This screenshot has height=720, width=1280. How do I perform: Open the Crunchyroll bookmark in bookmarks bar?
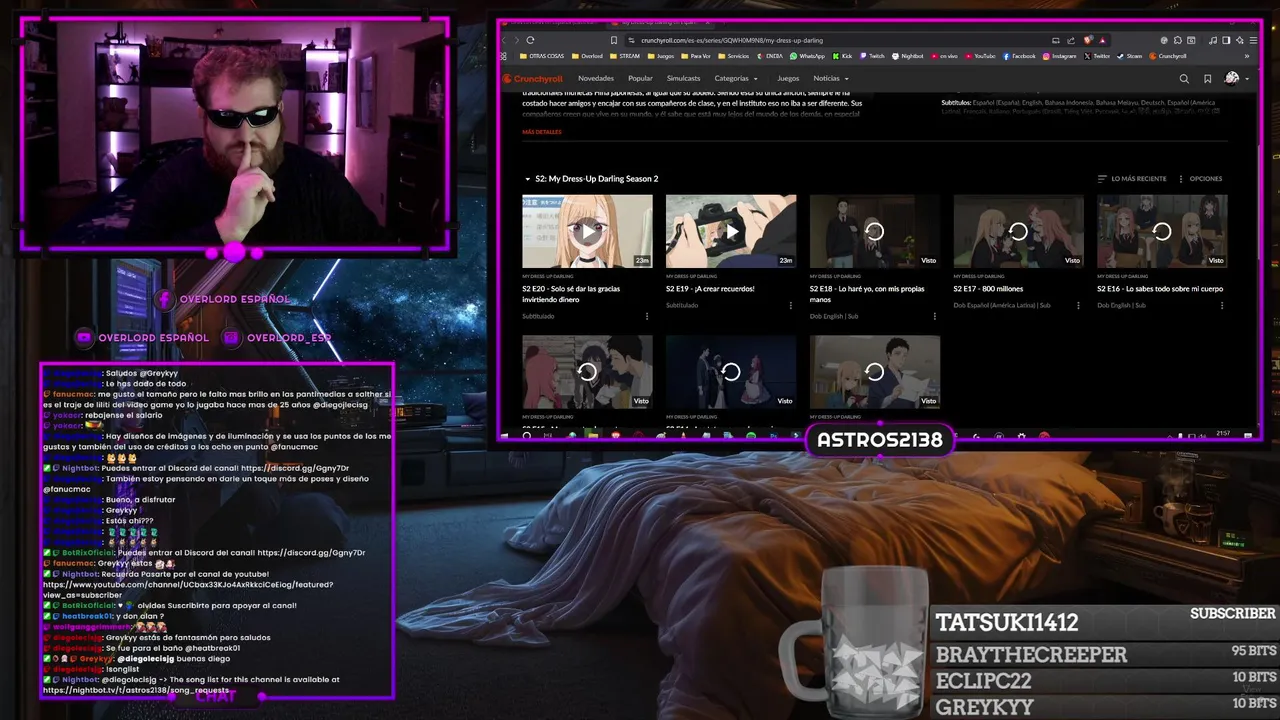(1167, 56)
